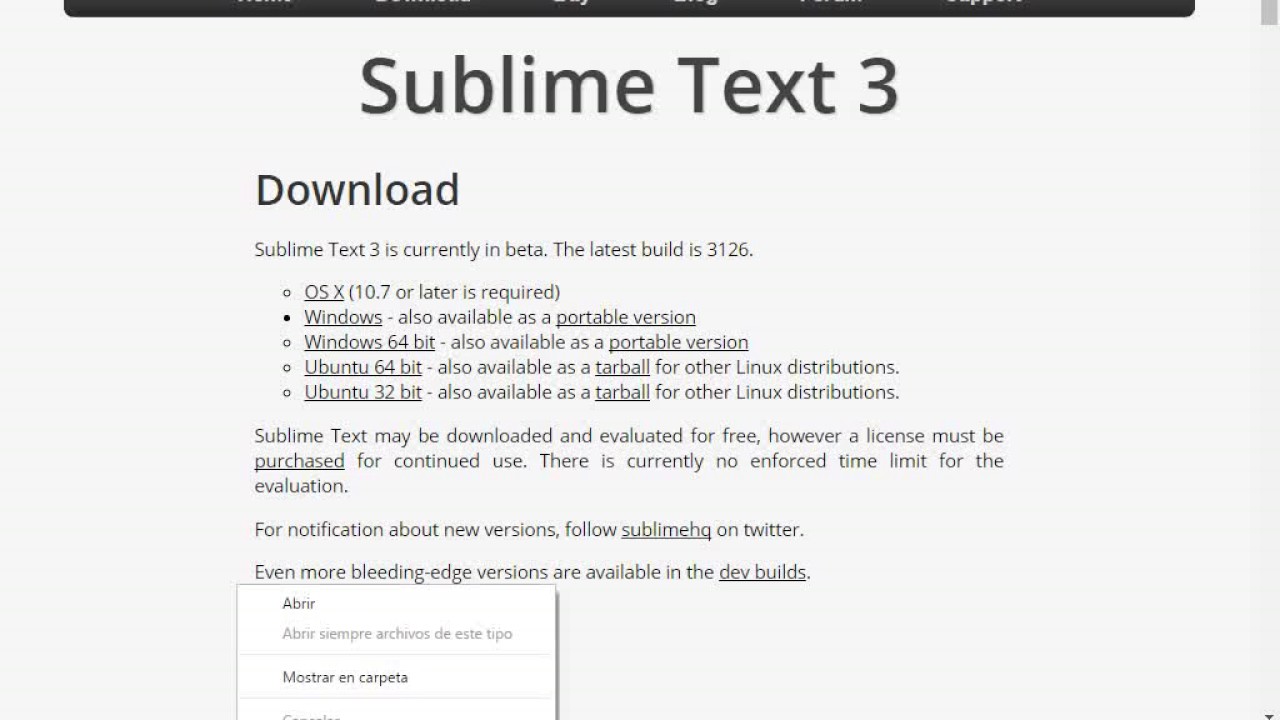
Task: Click 'Even more bleeding-edge versions' text
Action: [x=401, y=572]
